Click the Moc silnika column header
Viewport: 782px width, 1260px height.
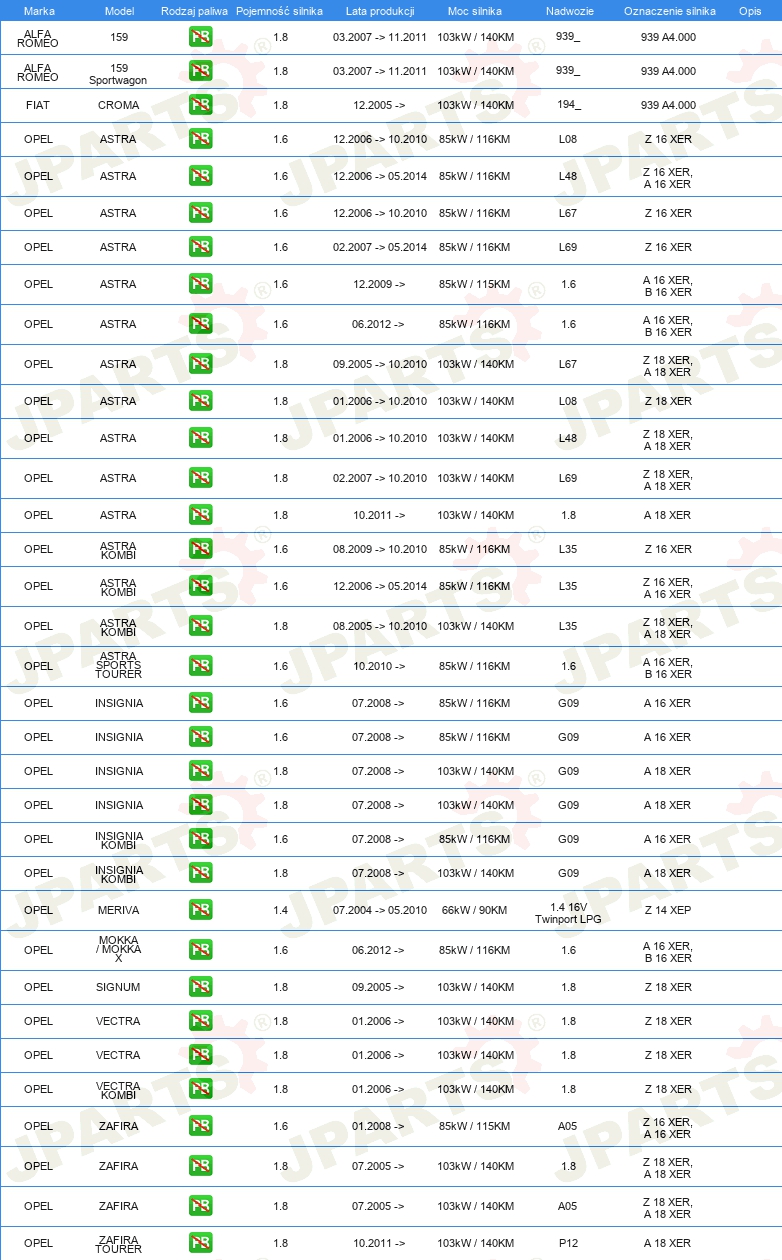click(475, 11)
